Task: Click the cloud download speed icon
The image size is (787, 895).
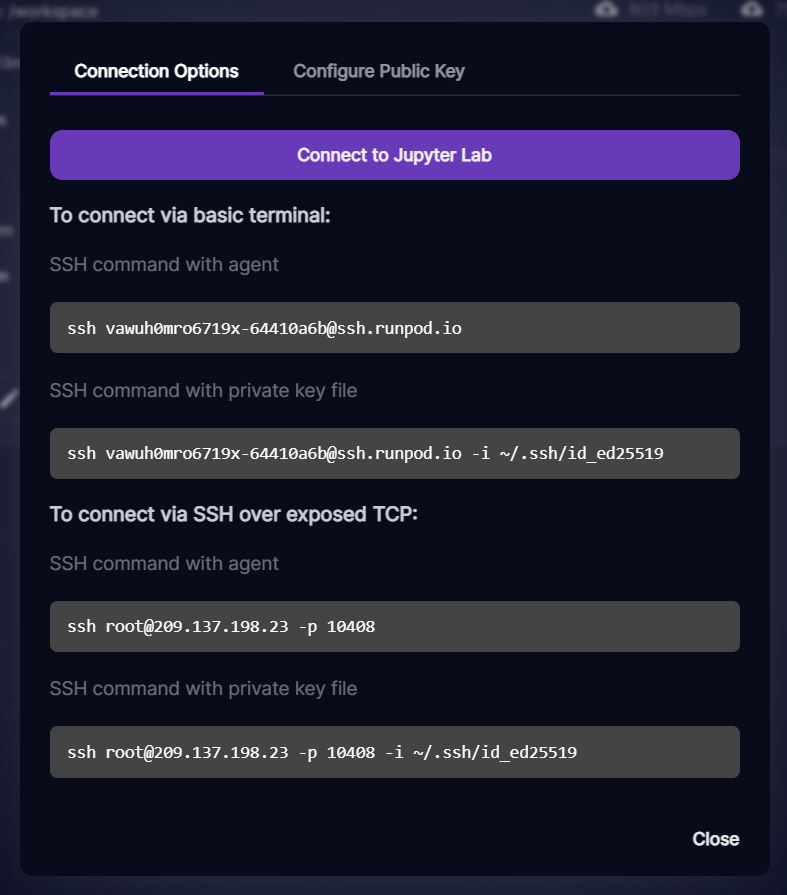Action: click(x=606, y=10)
